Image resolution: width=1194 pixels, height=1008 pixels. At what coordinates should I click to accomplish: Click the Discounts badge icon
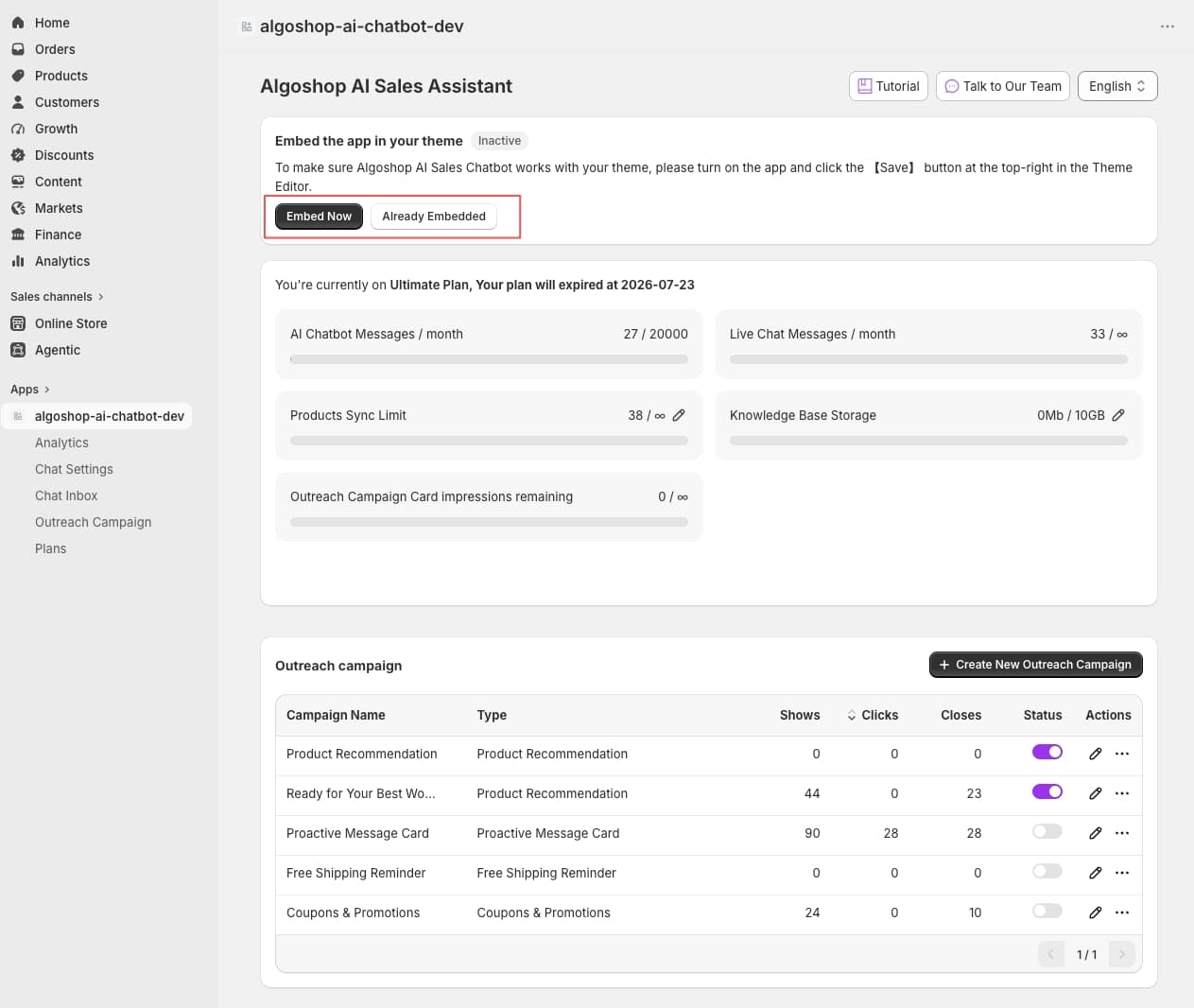pyautogui.click(x=18, y=155)
